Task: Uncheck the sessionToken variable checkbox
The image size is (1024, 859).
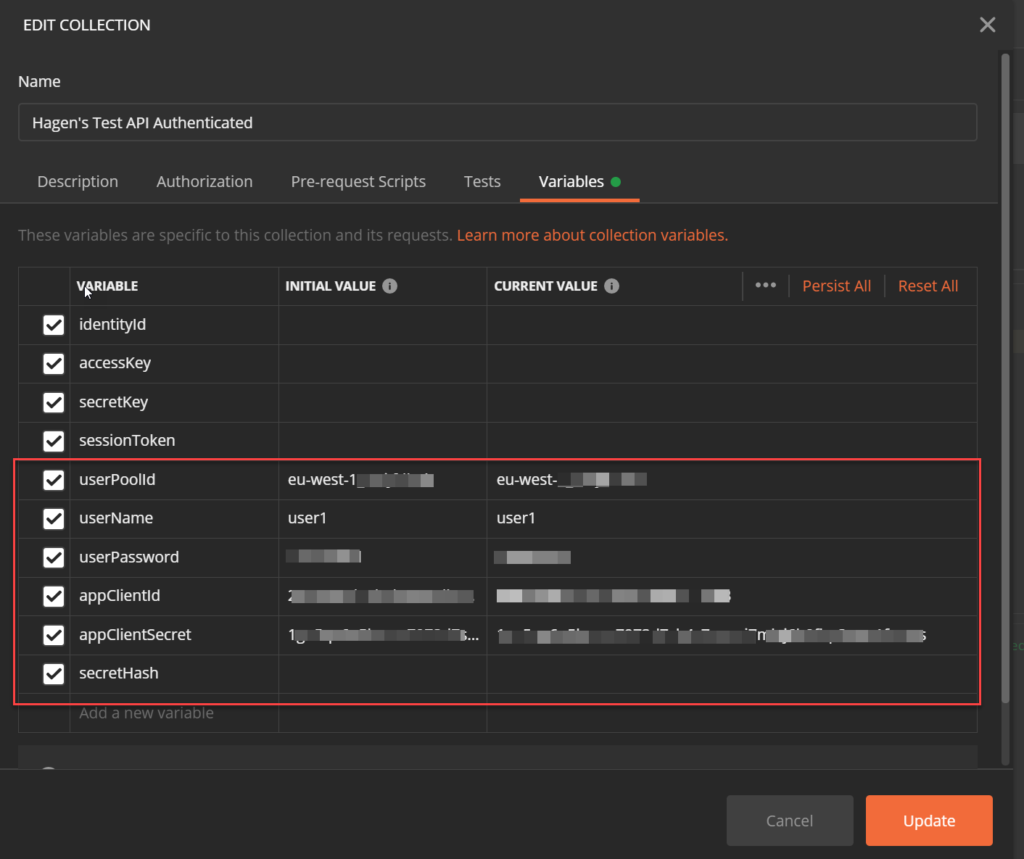Action: pos(54,441)
